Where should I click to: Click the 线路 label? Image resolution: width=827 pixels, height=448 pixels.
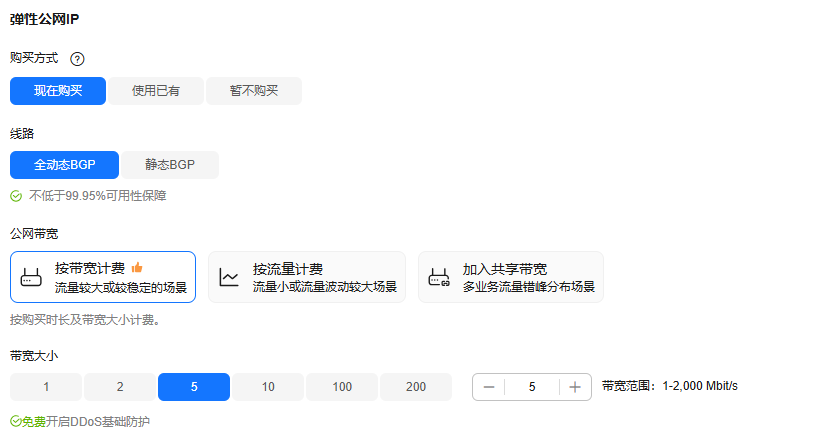pyautogui.click(x=22, y=134)
